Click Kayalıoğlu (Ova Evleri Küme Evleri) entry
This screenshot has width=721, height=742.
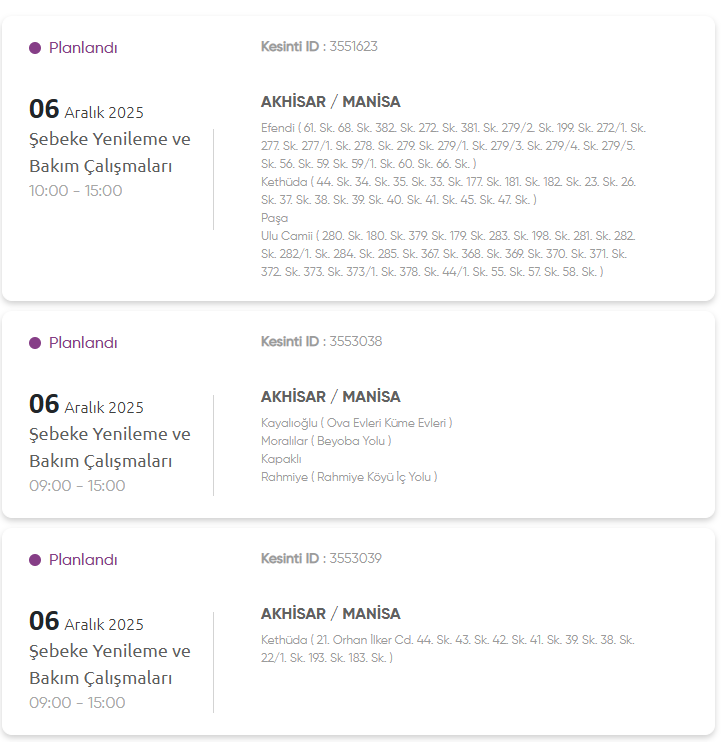pyautogui.click(x=356, y=423)
